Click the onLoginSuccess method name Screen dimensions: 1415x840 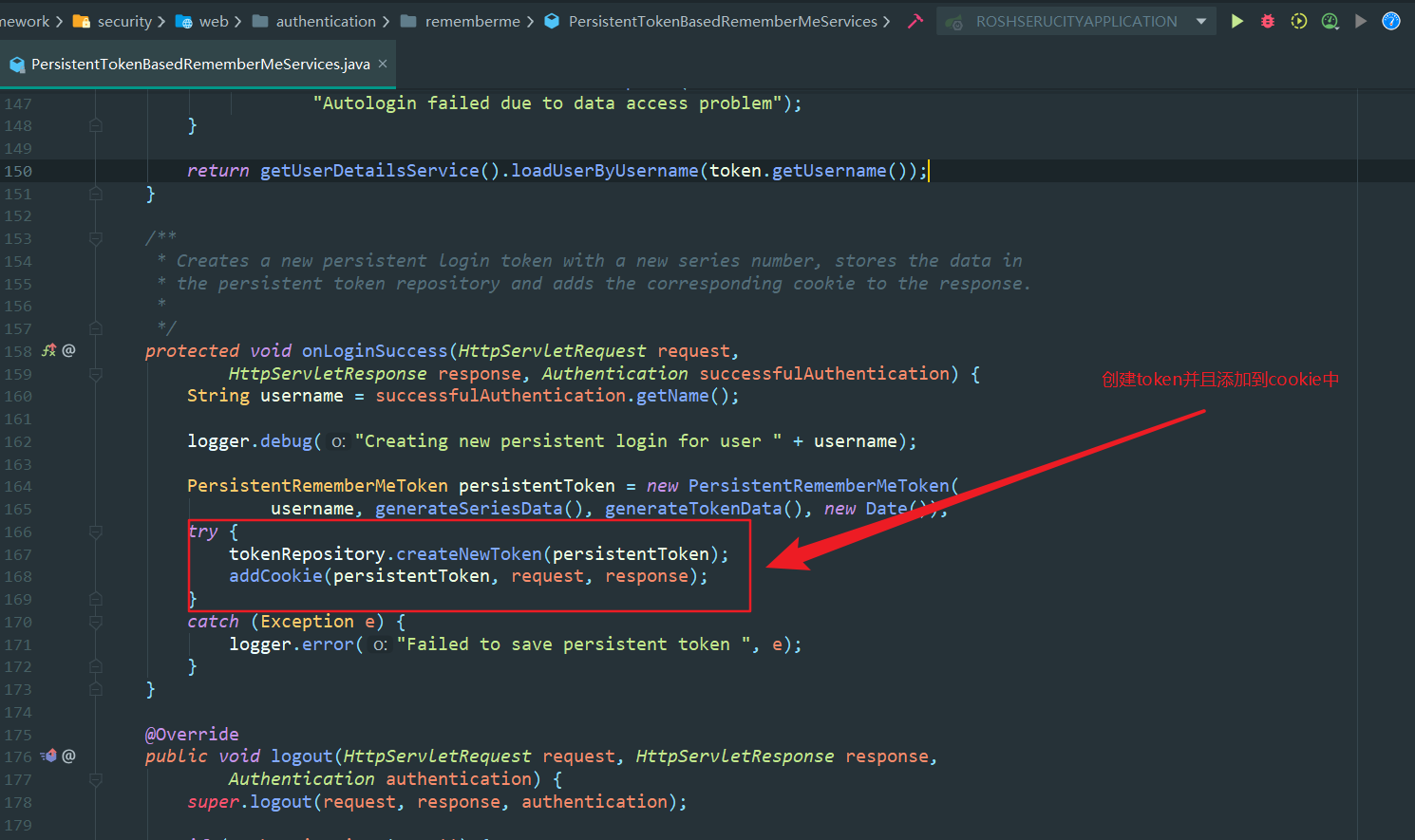point(374,350)
